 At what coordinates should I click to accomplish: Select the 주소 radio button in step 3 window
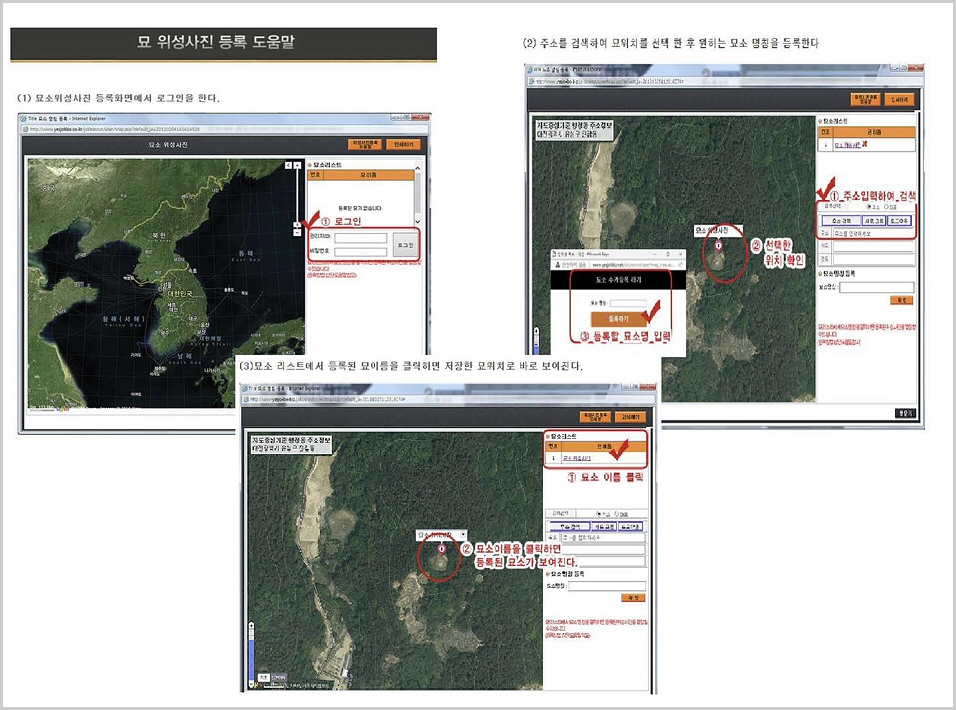(599, 514)
